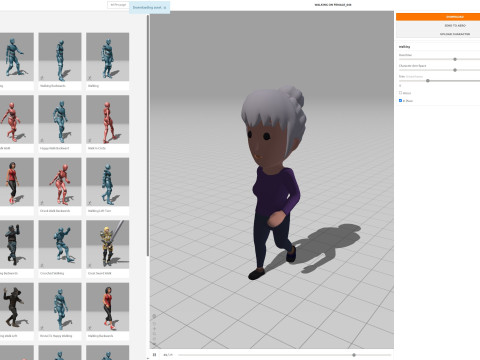
Task: Select the blue Walking Backwards animation thumbnail
Action: [60, 57]
